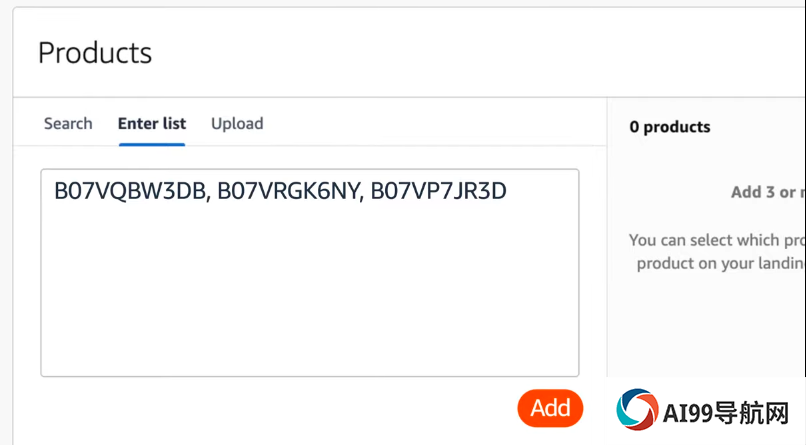Open the Upload tab
The width and height of the screenshot is (806, 445).
click(237, 123)
